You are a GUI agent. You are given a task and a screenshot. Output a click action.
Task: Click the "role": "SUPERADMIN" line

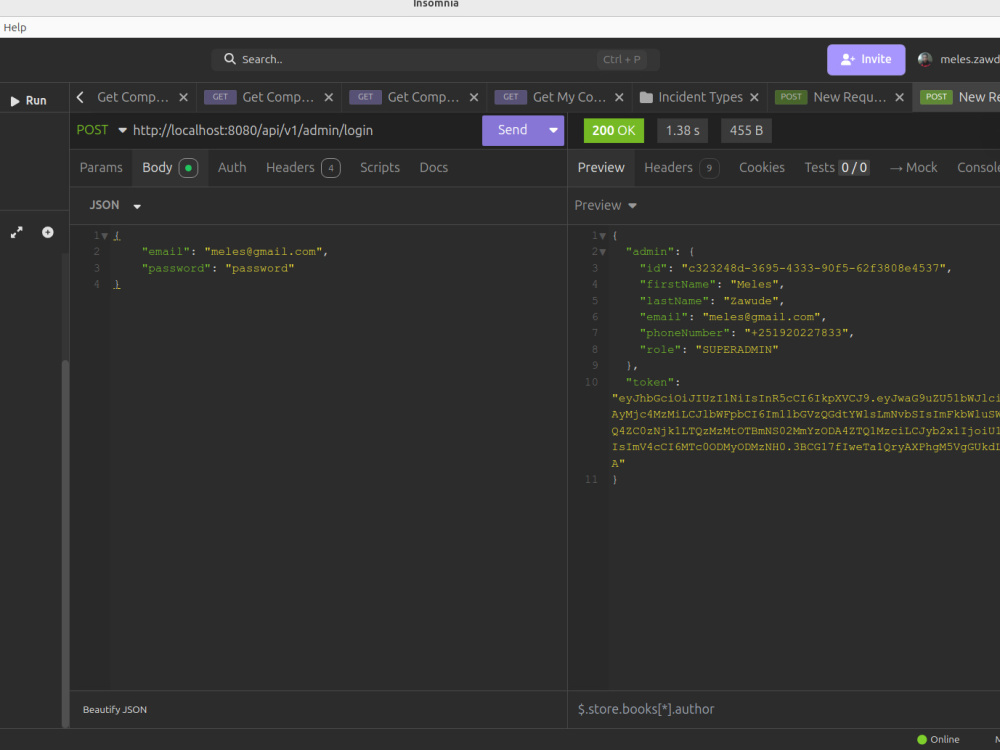[709, 349]
